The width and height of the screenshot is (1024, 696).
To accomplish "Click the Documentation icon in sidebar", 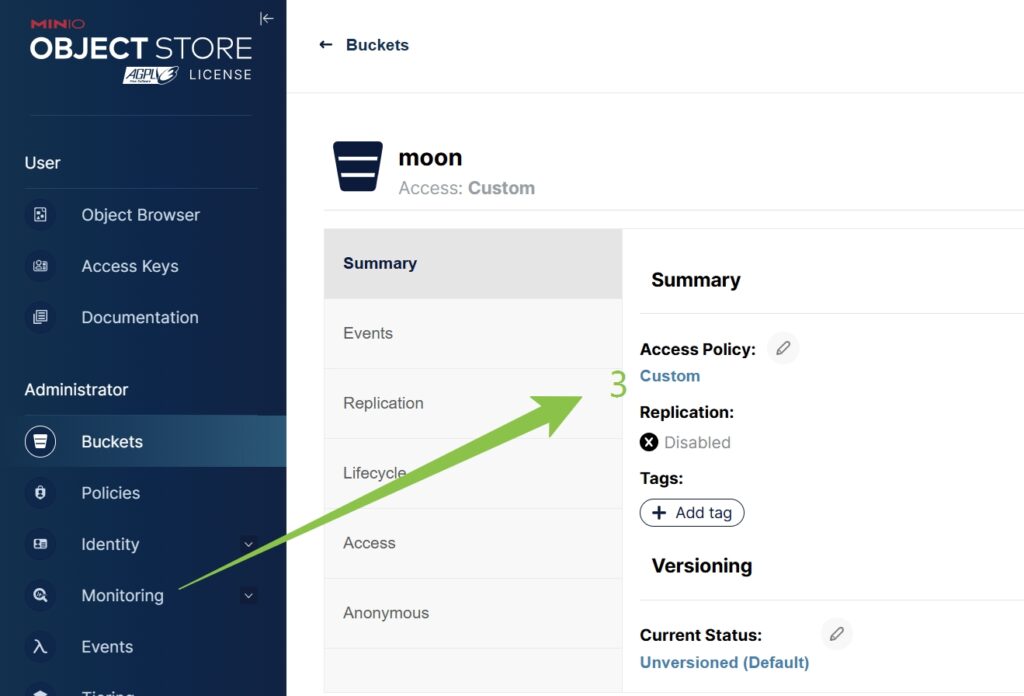I will tap(40, 317).
